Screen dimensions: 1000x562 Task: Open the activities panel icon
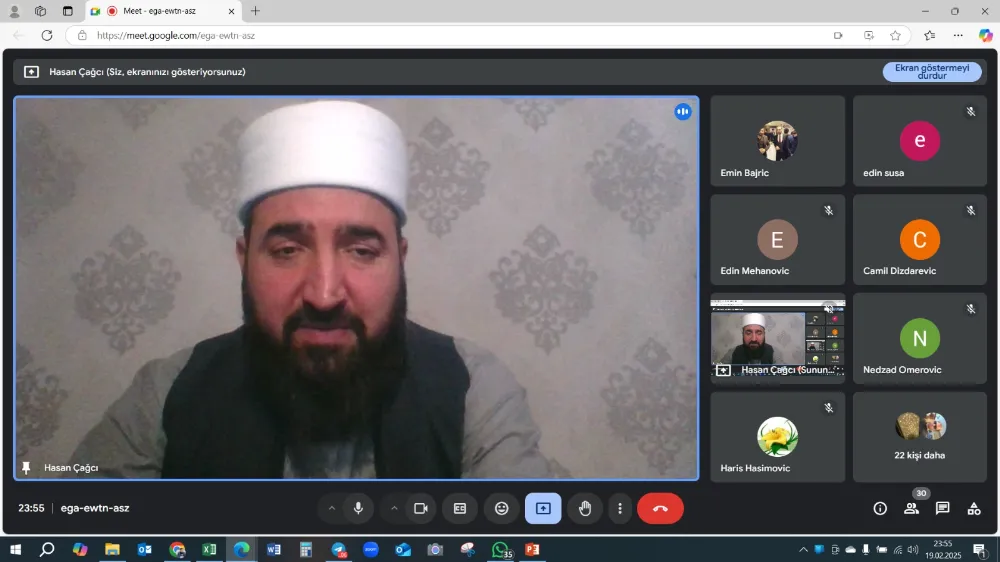(x=973, y=508)
